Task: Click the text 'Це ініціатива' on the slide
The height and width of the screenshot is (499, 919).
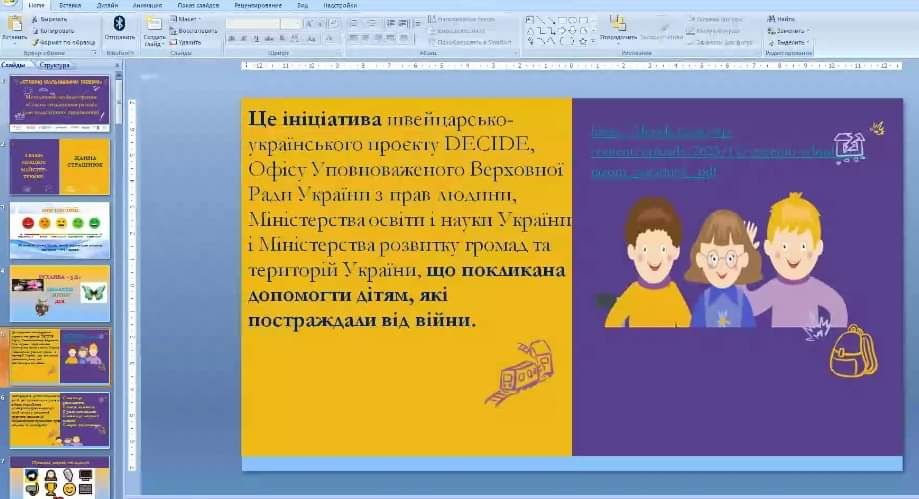Action: (x=315, y=119)
